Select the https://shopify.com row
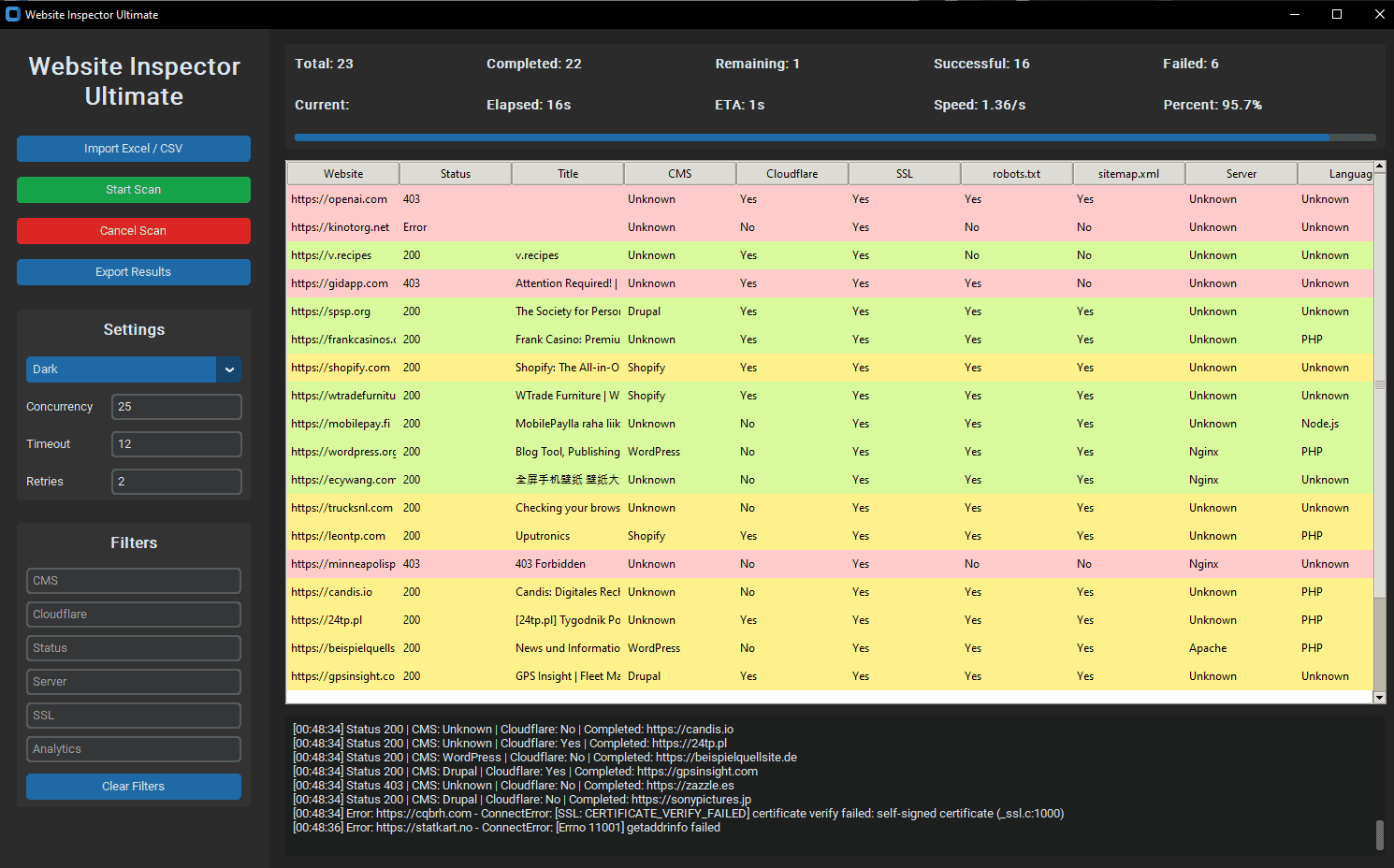The height and width of the screenshot is (868, 1394). pos(830,368)
